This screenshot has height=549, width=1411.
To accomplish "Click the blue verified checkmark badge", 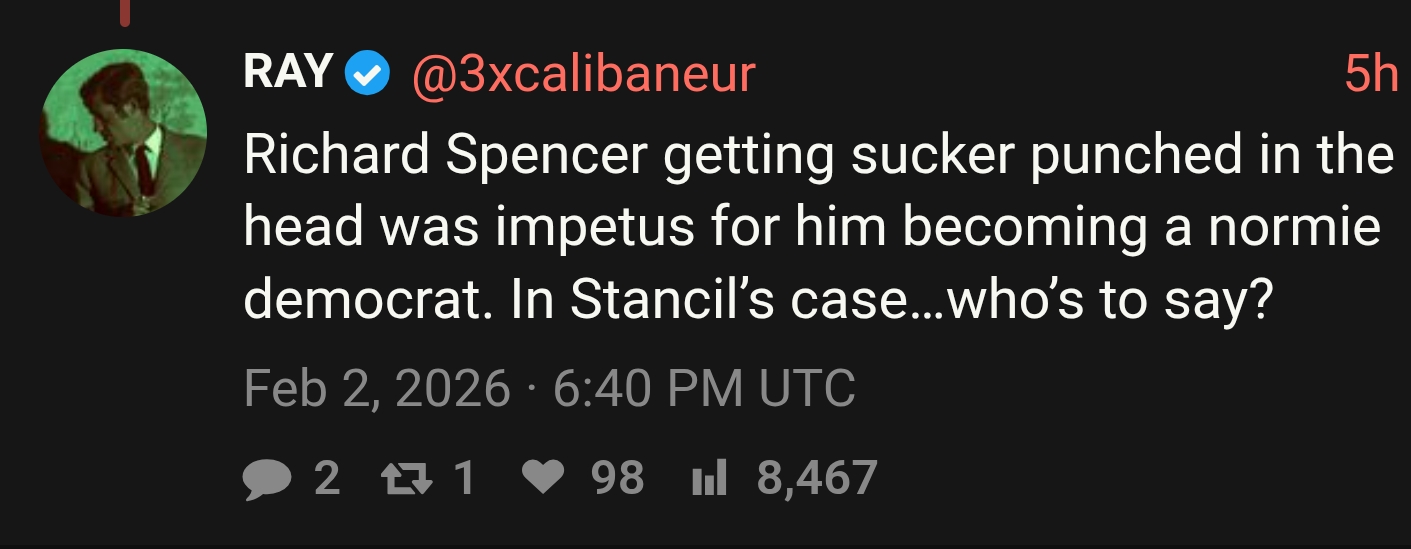I will [368, 75].
